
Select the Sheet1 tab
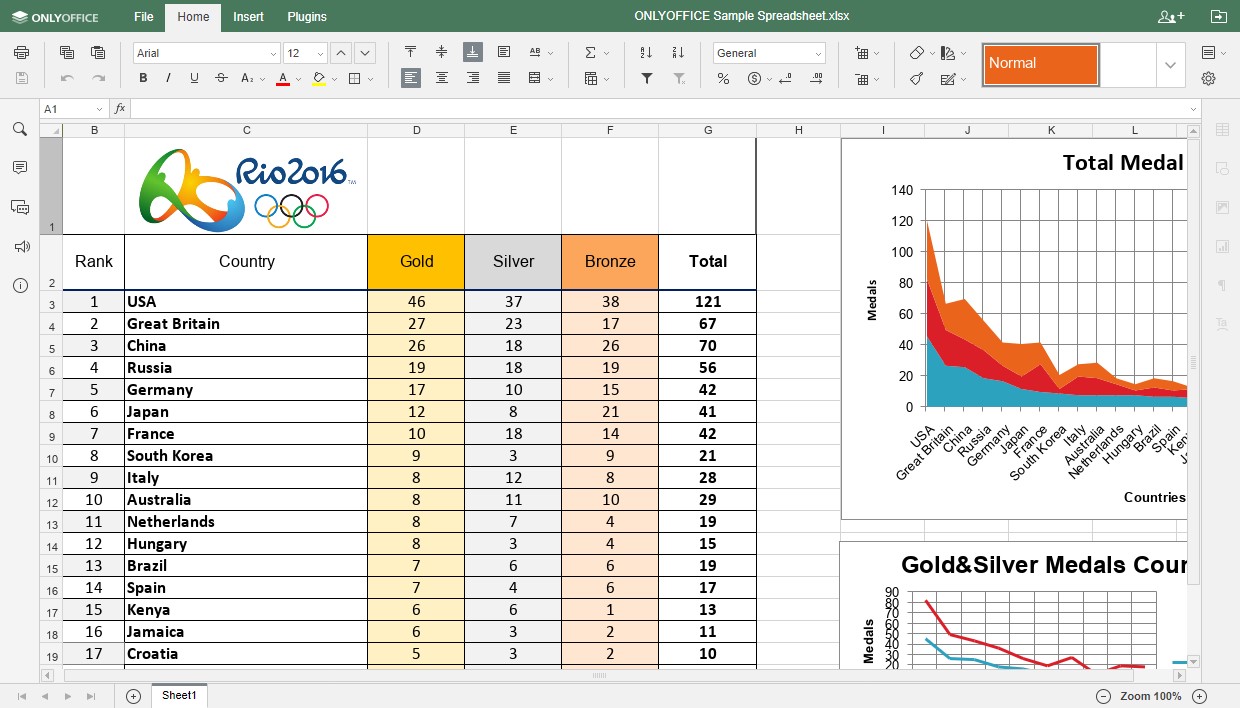(x=179, y=695)
